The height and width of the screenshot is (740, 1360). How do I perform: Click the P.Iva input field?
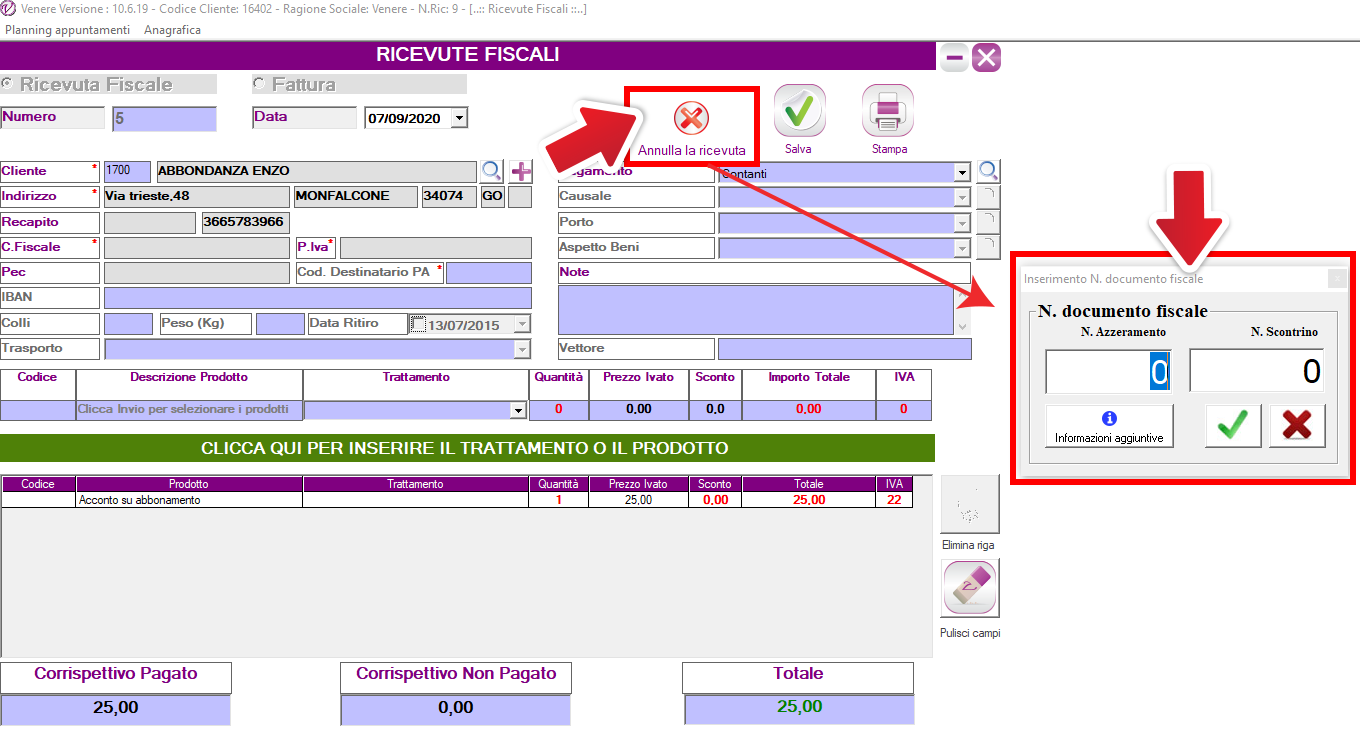tap(436, 247)
